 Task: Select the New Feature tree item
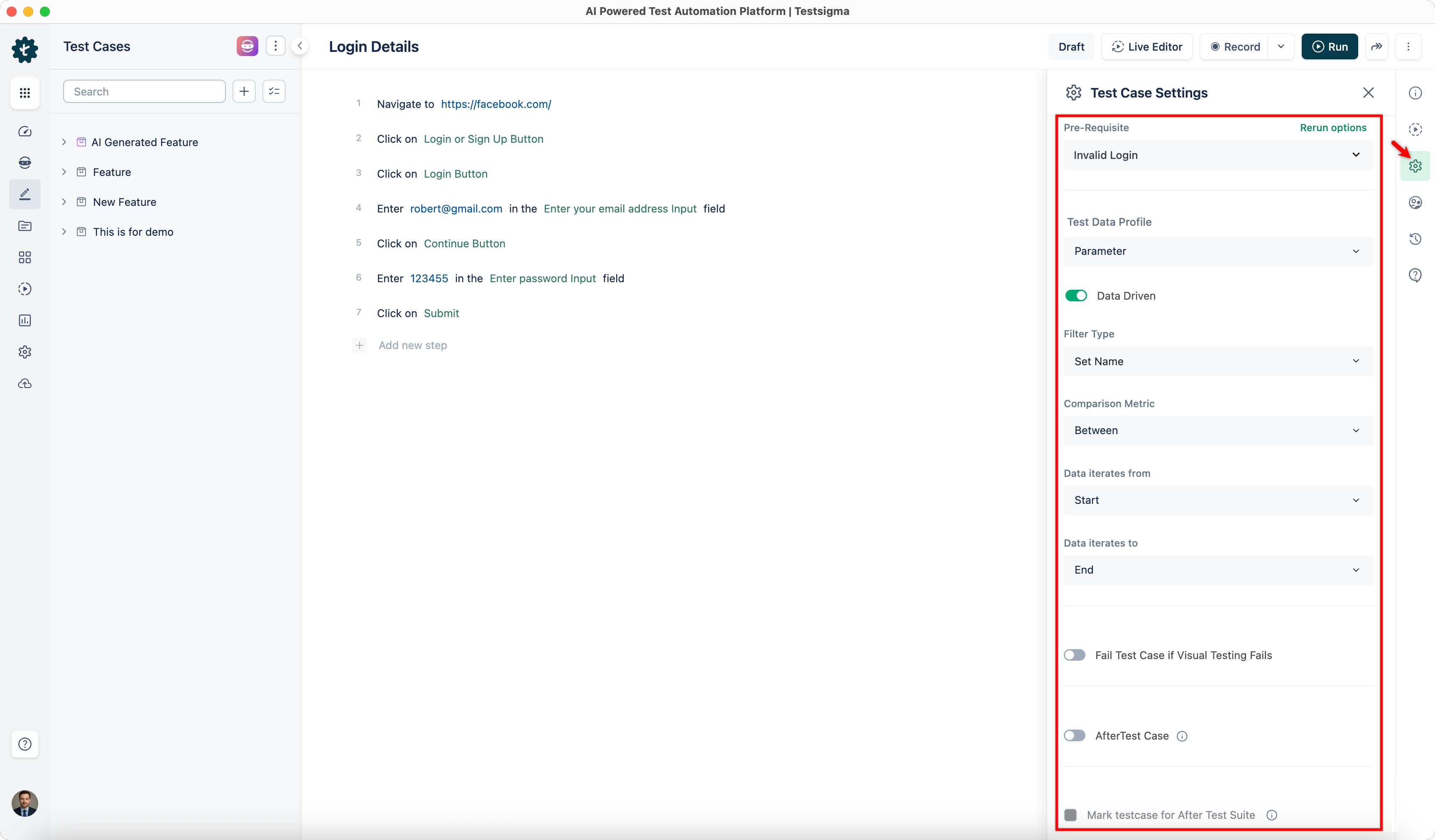tap(124, 202)
